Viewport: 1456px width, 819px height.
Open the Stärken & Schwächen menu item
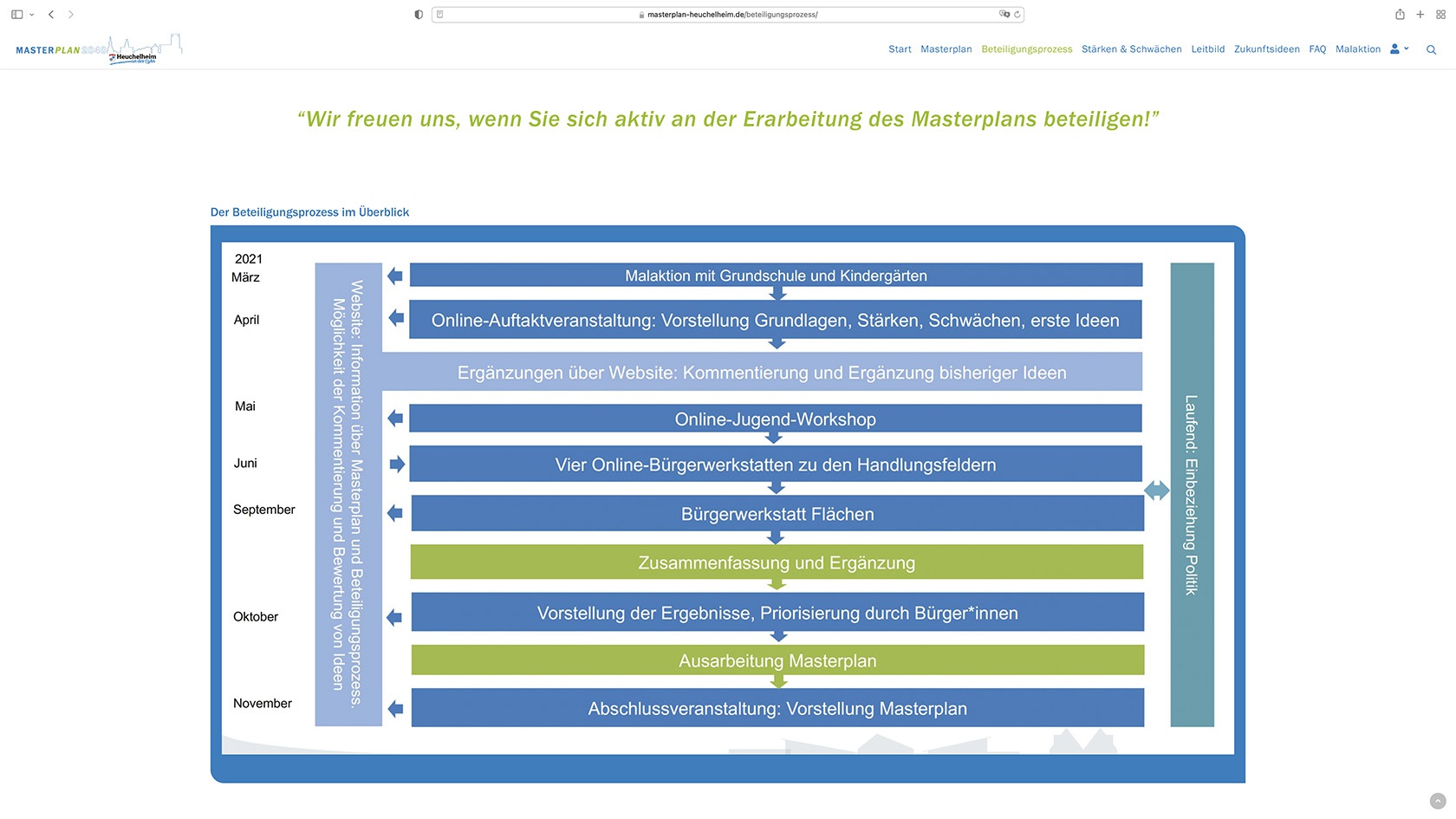[x=1131, y=49]
